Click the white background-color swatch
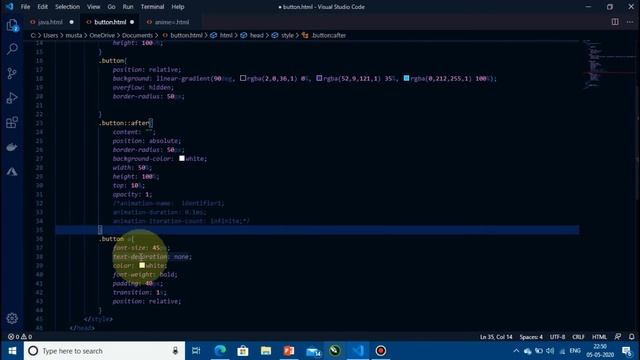 [x=182, y=158]
